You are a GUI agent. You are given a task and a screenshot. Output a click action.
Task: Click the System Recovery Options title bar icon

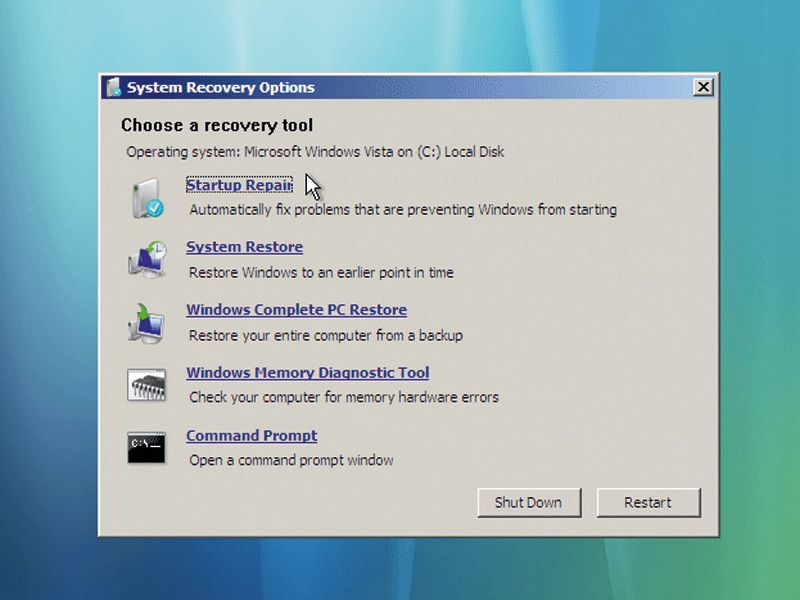[x=113, y=87]
